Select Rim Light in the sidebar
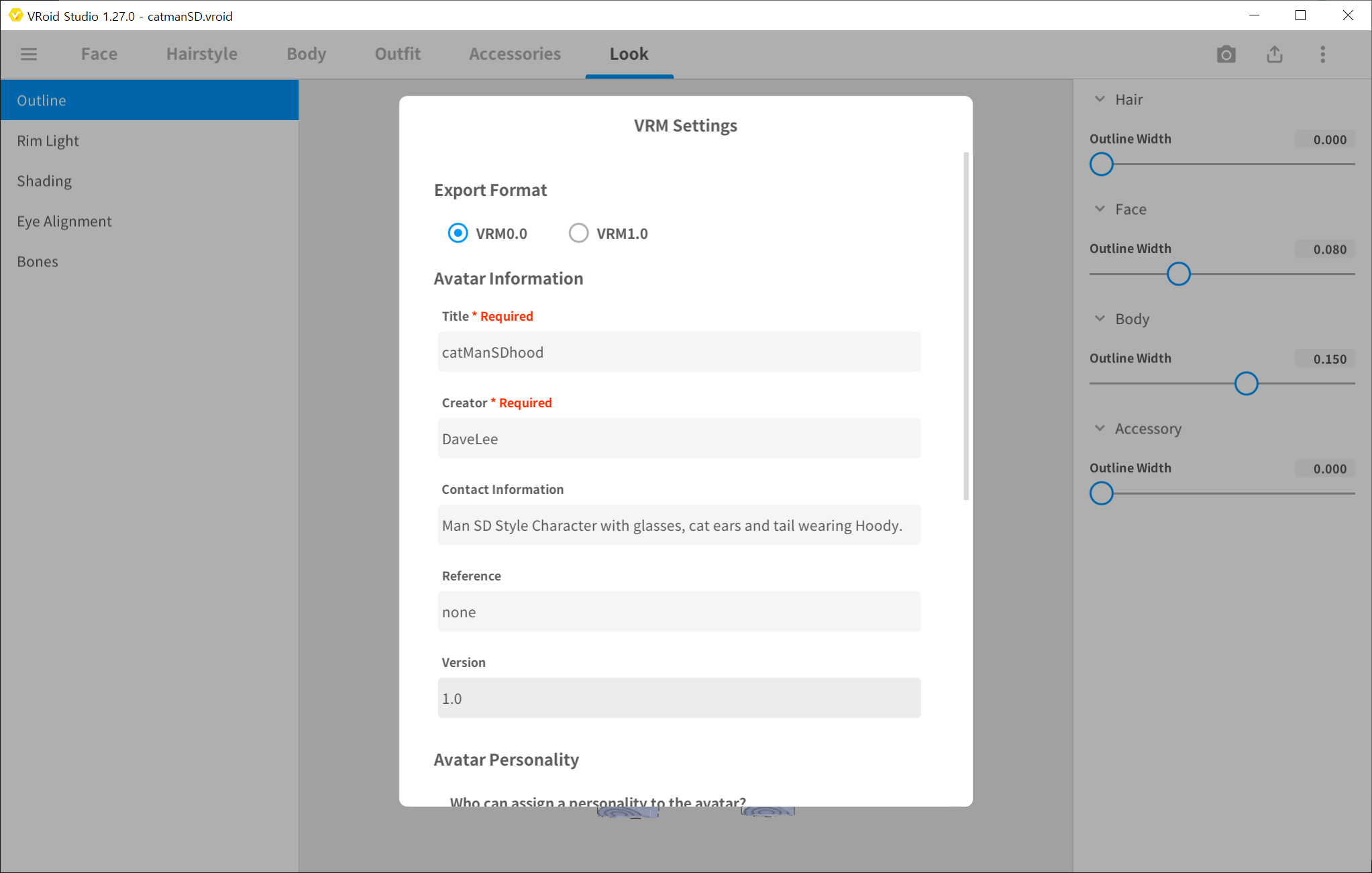This screenshot has height=873, width=1372. [x=48, y=141]
